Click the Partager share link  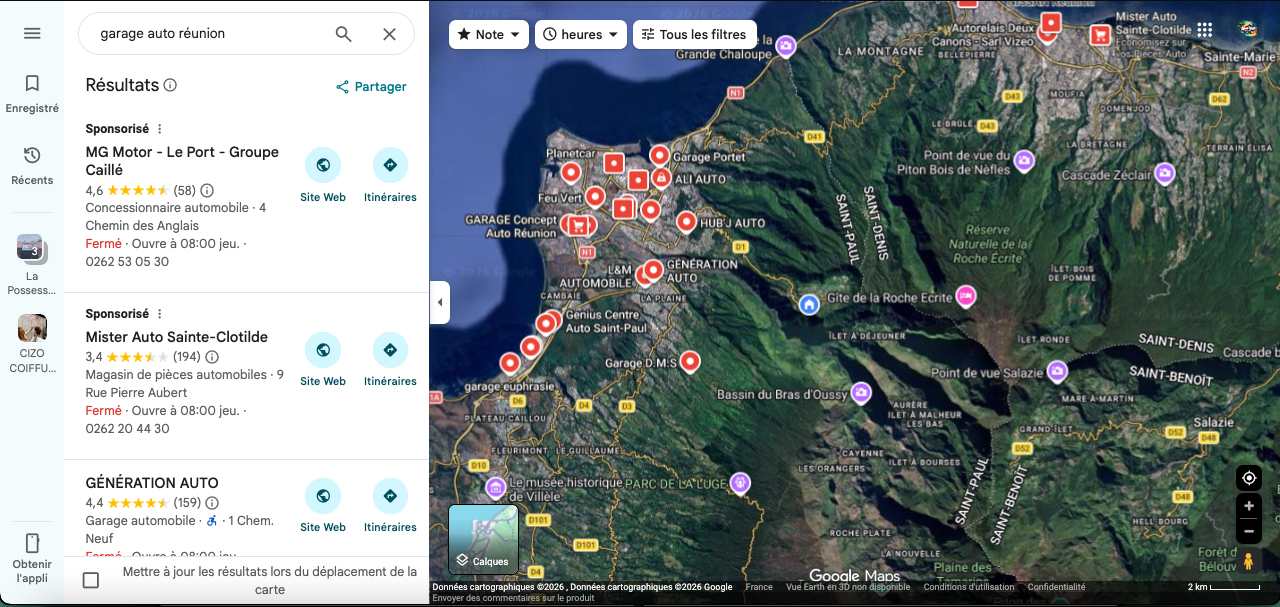pos(371,87)
